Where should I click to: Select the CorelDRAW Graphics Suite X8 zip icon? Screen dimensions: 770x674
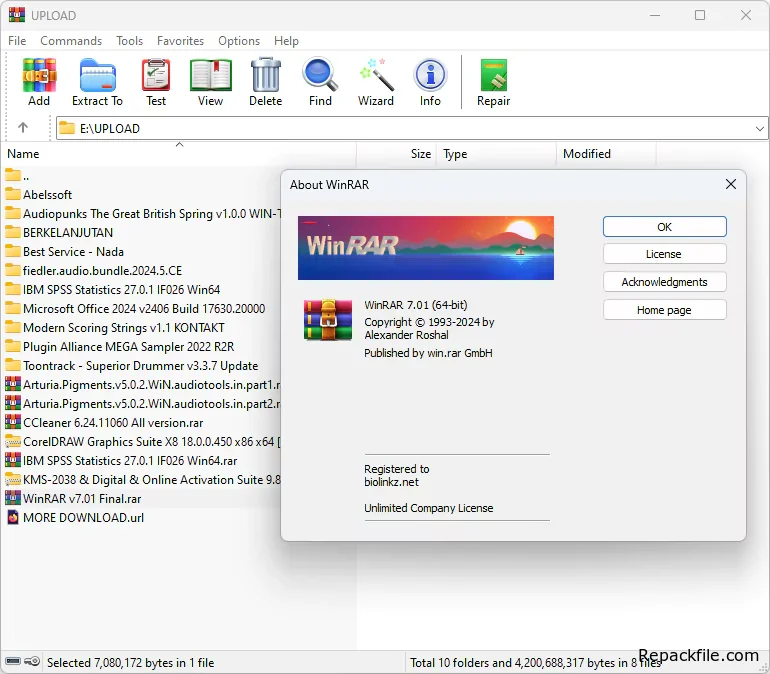point(13,441)
